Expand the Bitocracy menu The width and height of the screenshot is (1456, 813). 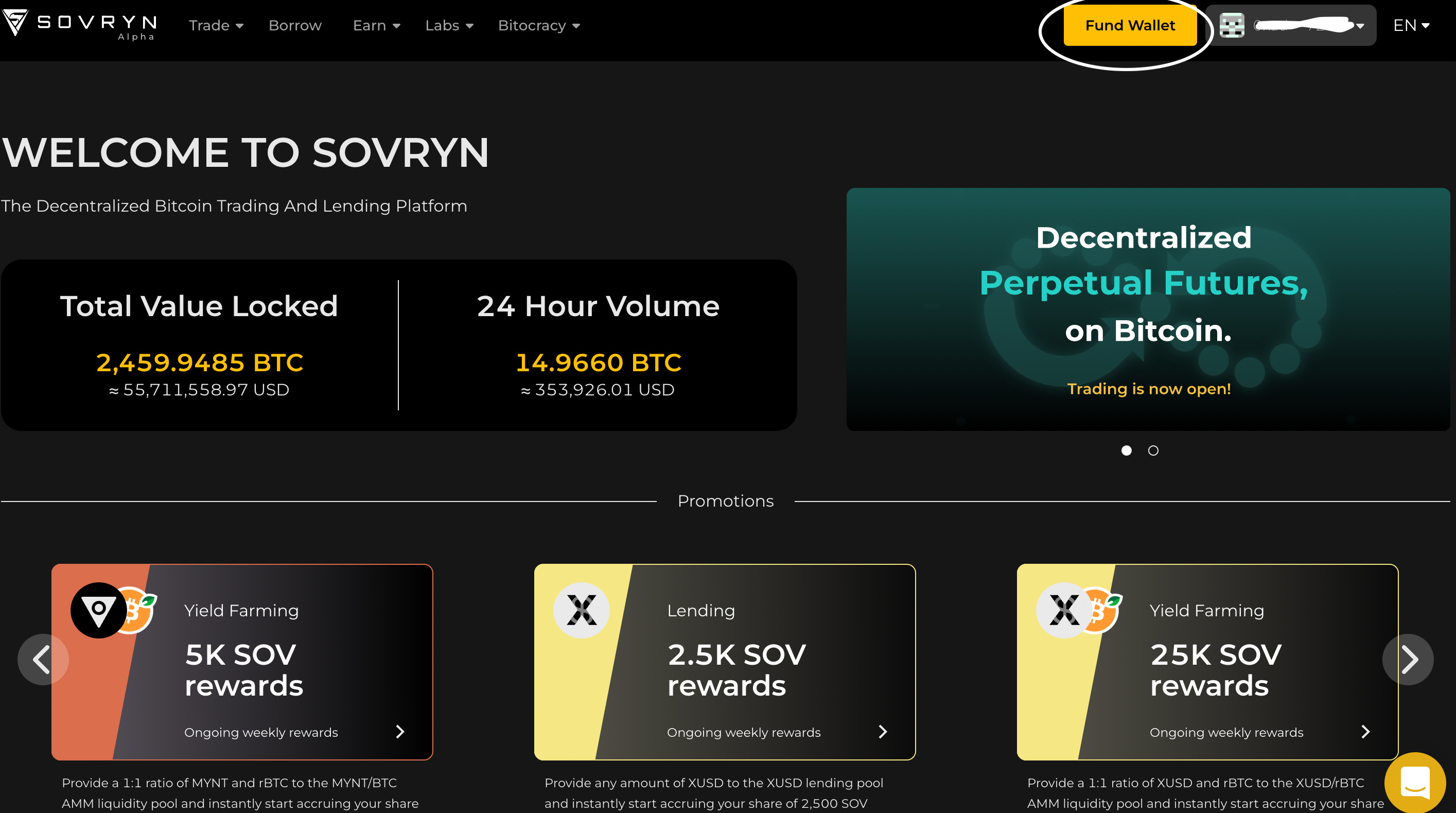coord(539,25)
